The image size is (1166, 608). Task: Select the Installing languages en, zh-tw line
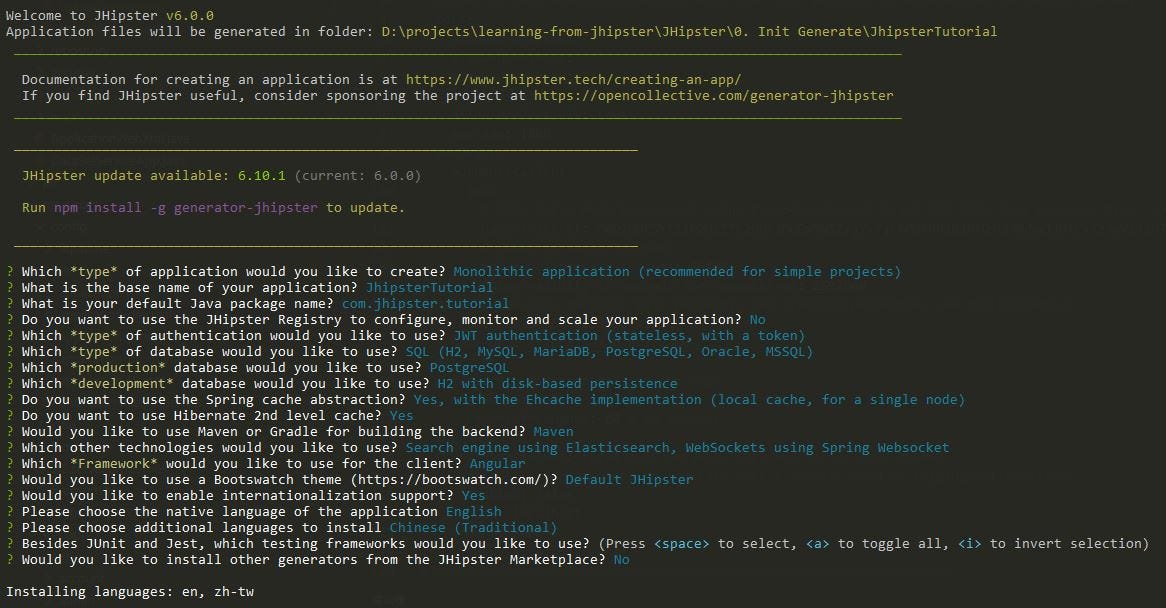[130, 591]
